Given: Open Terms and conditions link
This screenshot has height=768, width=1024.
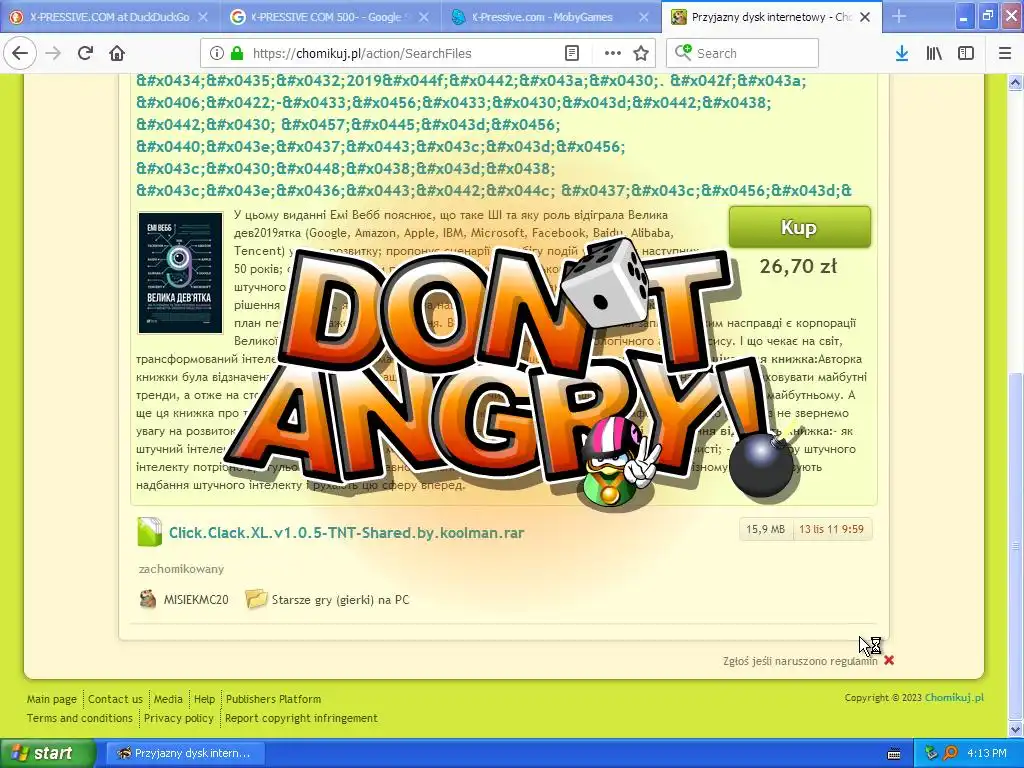Looking at the screenshot, I should (80, 718).
